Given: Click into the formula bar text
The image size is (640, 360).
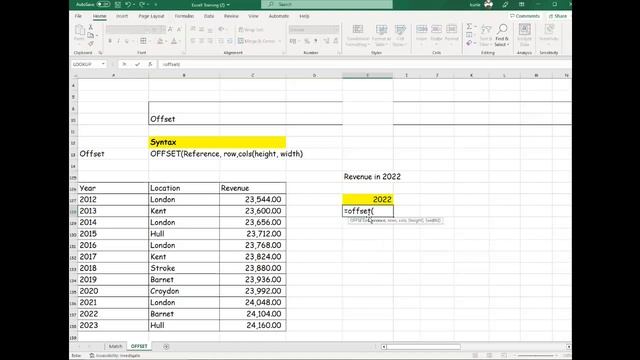Looking at the screenshot, I should click(364, 64).
